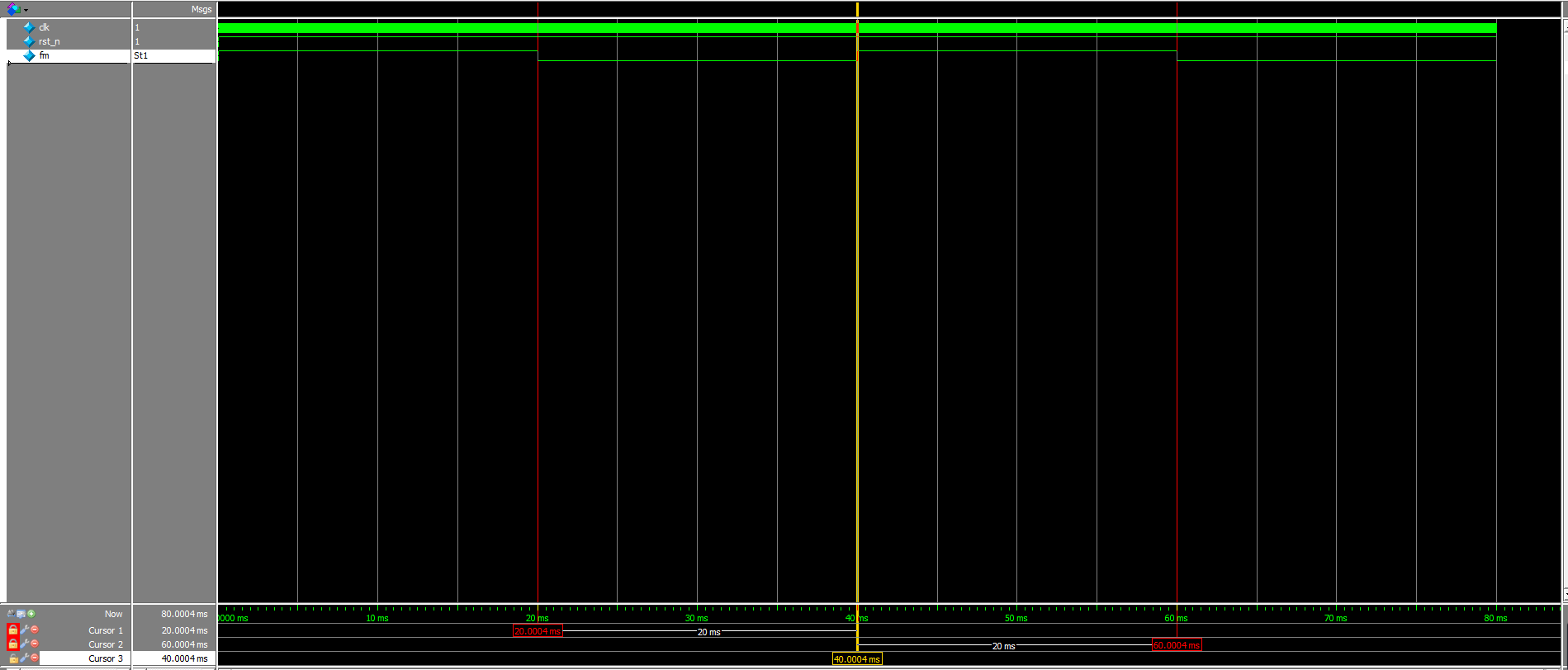
Task: Toggle the lock on Cursor 2
Action: coord(12,644)
